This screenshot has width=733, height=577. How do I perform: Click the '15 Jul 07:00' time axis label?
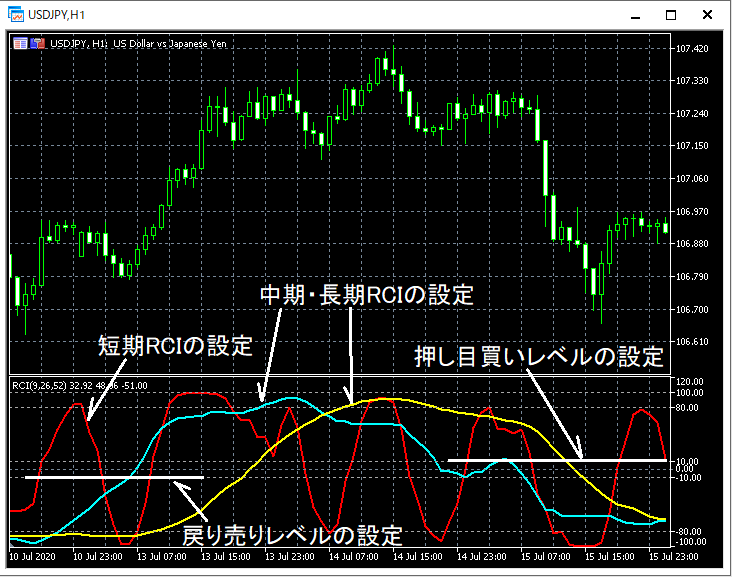[x=546, y=557]
